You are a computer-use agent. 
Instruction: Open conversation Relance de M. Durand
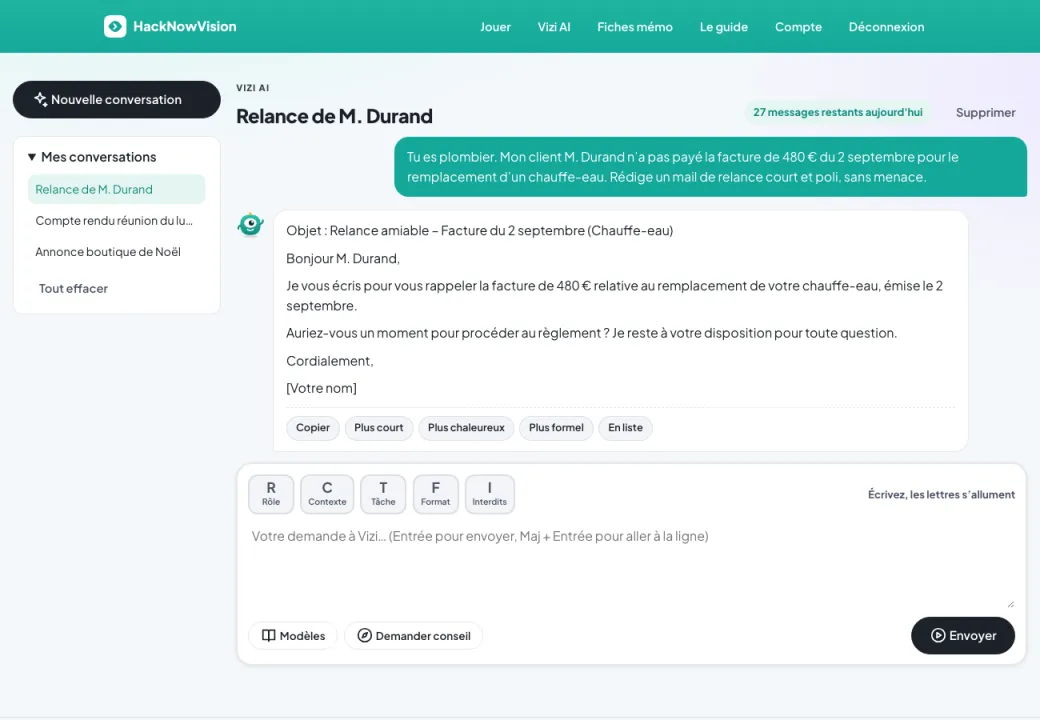tap(117, 190)
